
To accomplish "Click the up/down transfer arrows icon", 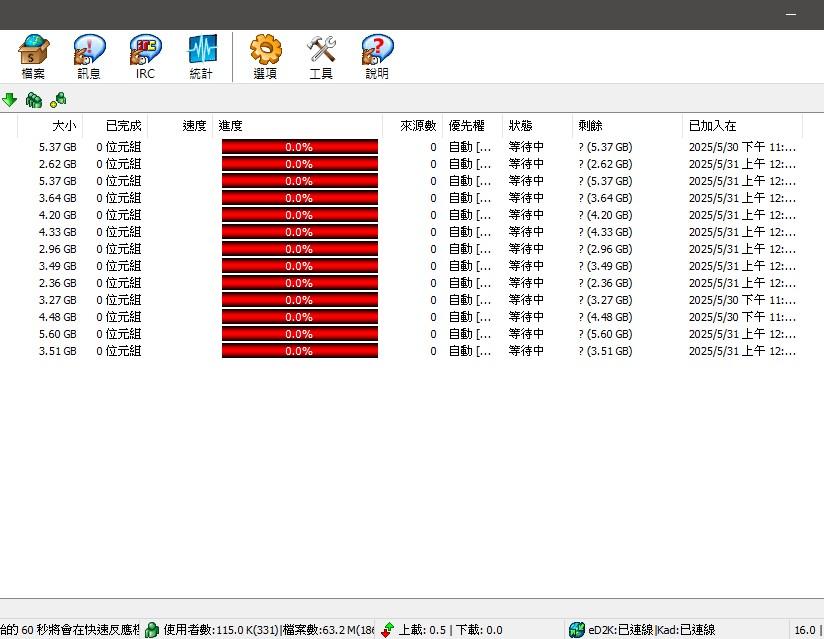I will (388, 630).
